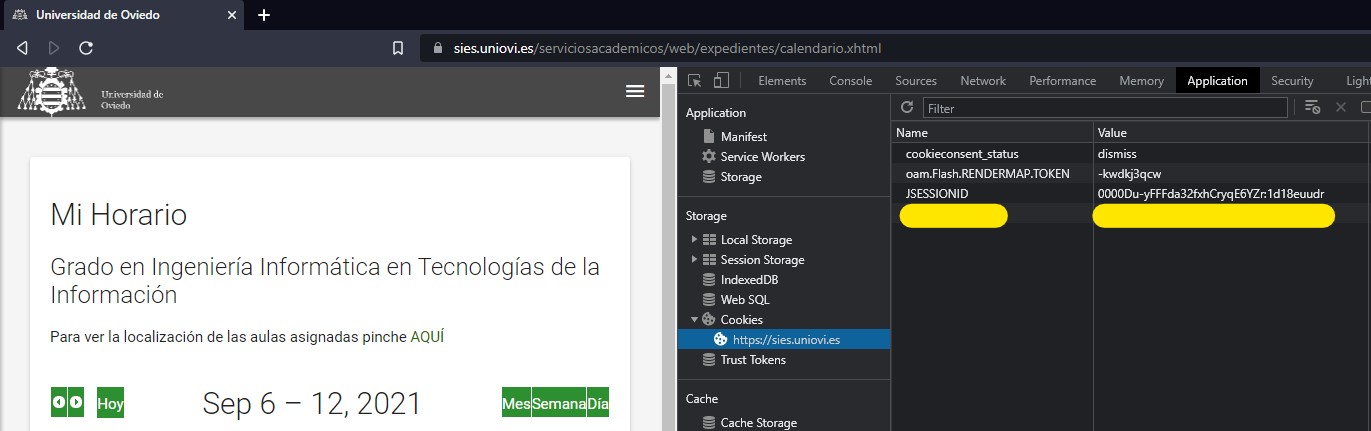Go to next week with right arrow
Viewport: 1371px width, 431px height.
point(76,402)
